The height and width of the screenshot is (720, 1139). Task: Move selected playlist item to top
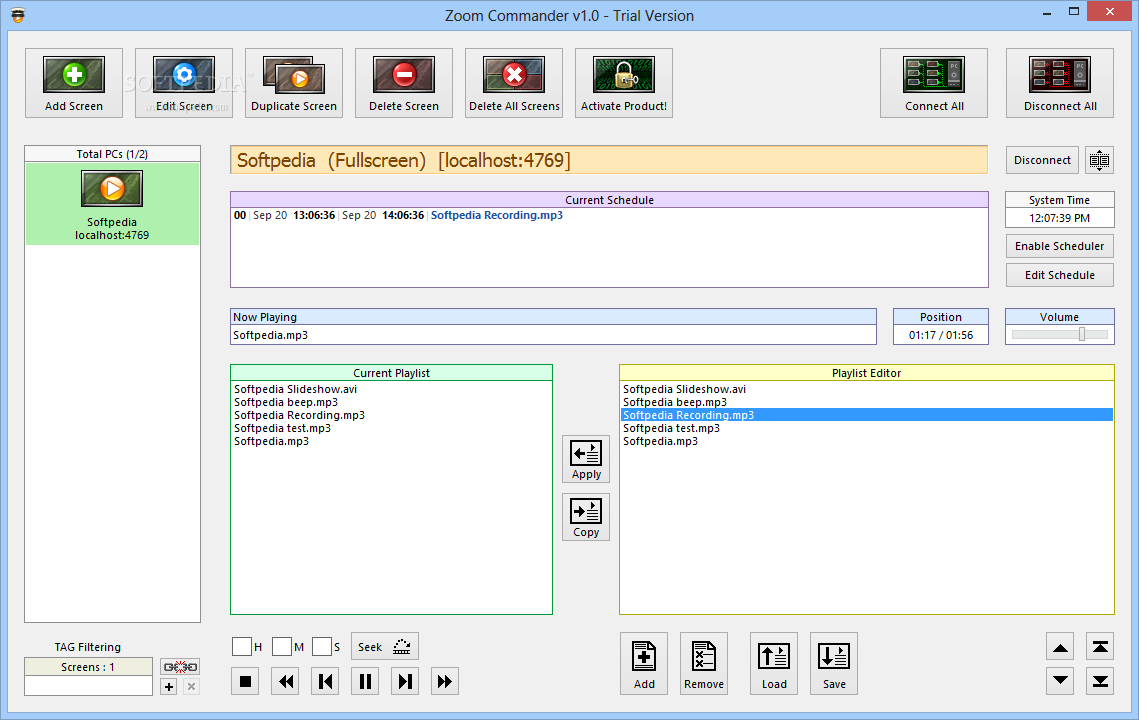click(1101, 647)
